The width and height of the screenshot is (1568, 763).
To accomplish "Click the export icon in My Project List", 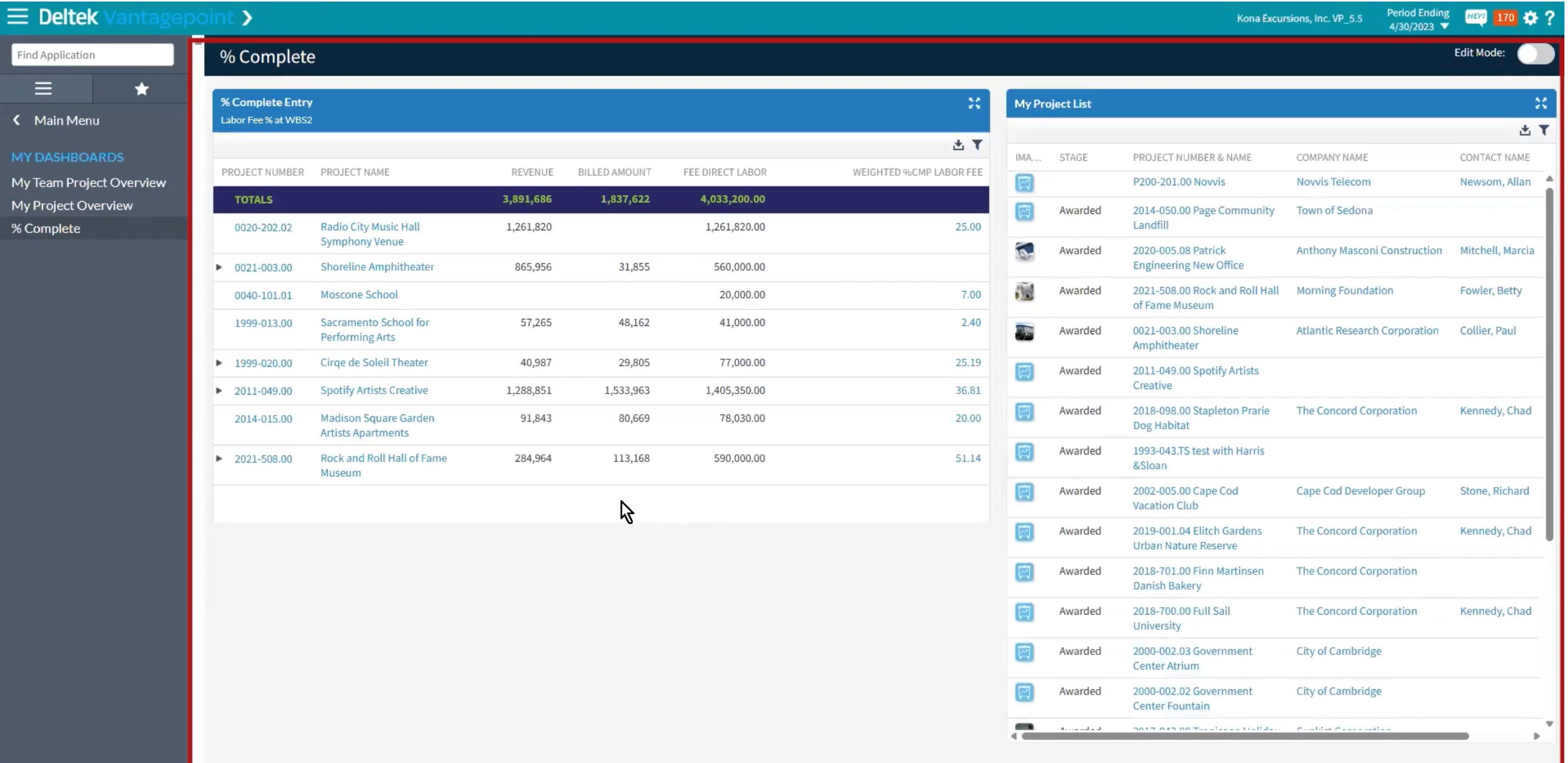I will 1525,129.
